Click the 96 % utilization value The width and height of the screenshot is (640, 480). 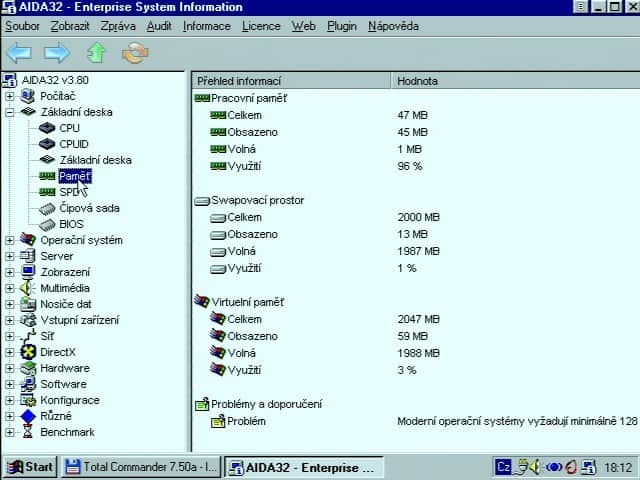(410, 166)
